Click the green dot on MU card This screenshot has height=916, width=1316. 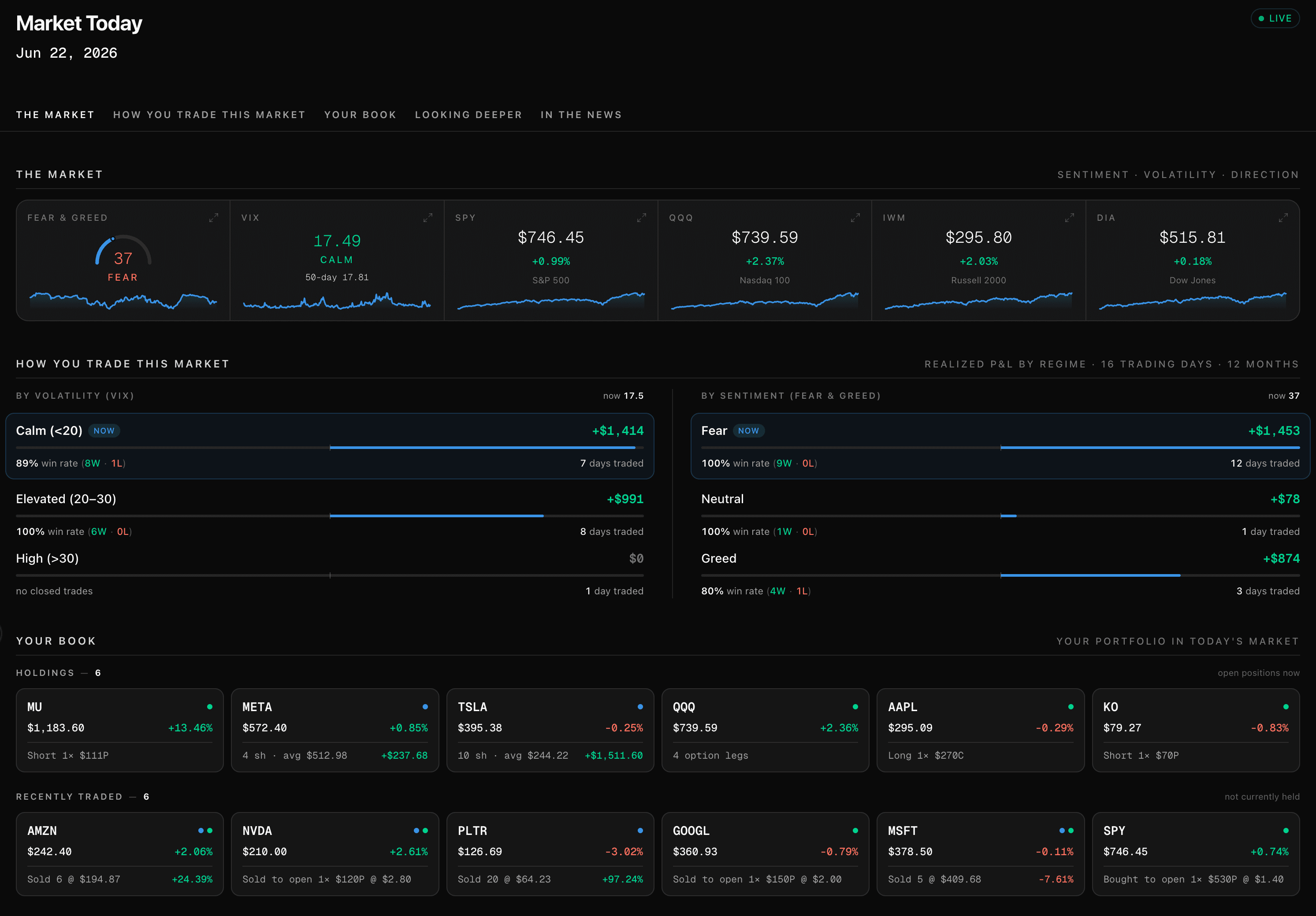pyautogui.click(x=210, y=707)
